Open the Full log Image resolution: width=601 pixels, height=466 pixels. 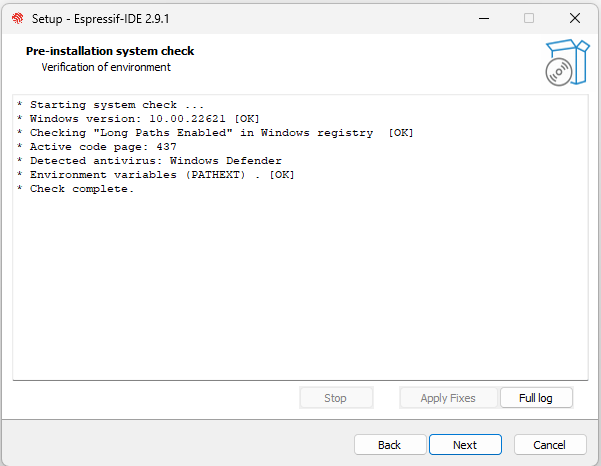[536, 398]
